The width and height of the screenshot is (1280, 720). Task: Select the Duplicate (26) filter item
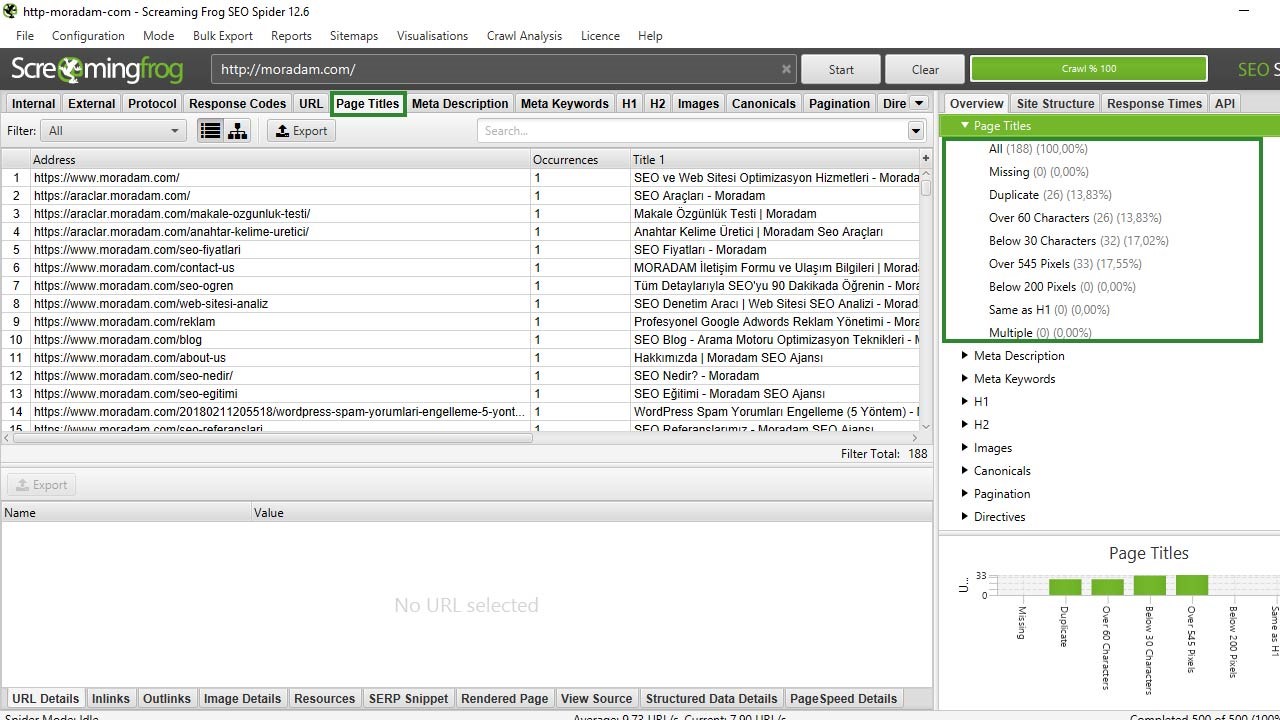1050,195
